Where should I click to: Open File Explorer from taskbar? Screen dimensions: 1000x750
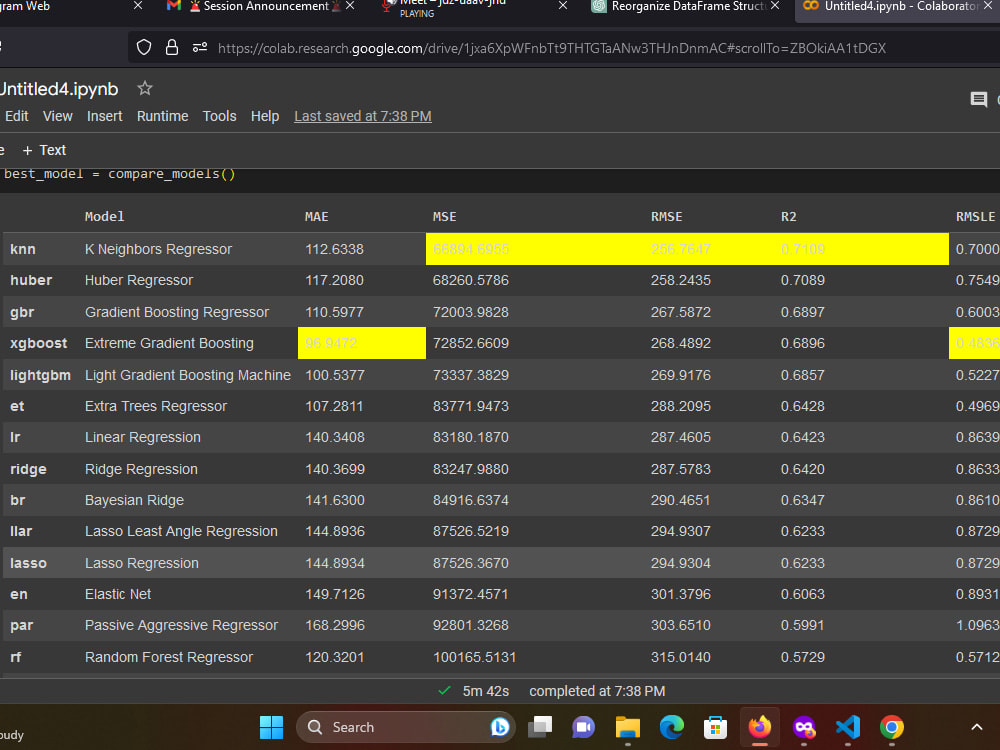[x=628, y=727]
